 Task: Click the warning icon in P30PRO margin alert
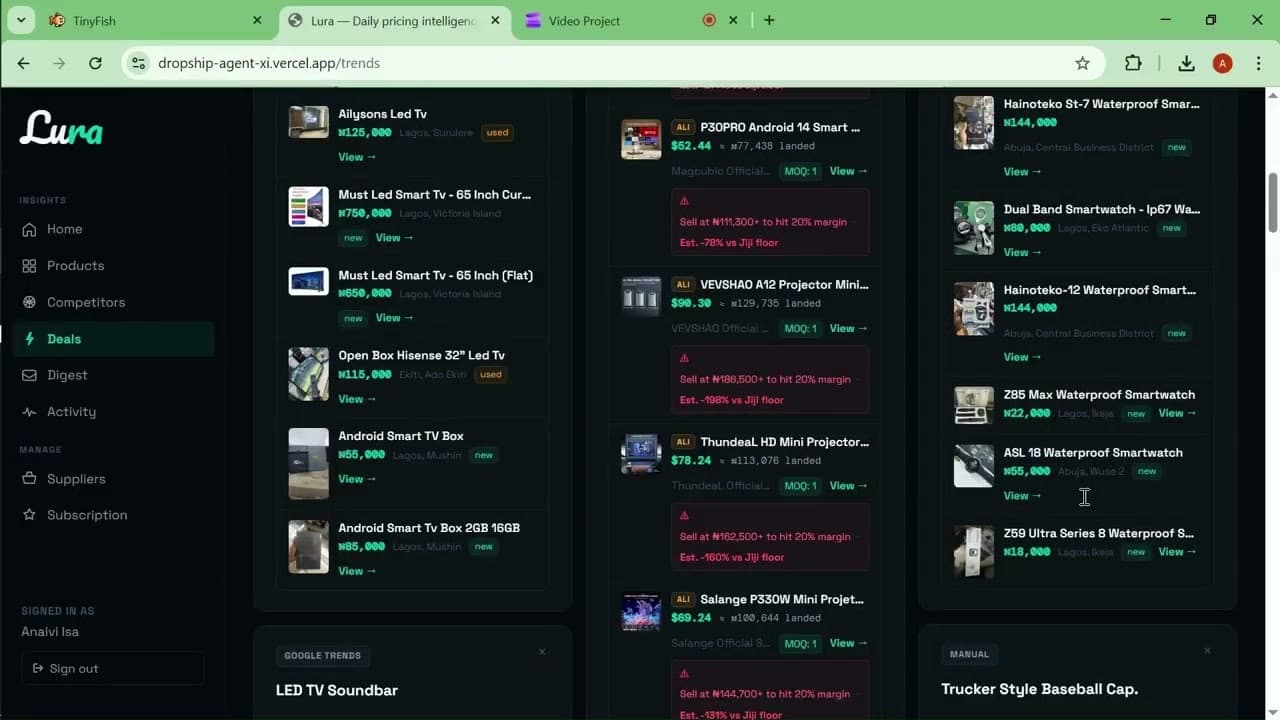[685, 201]
